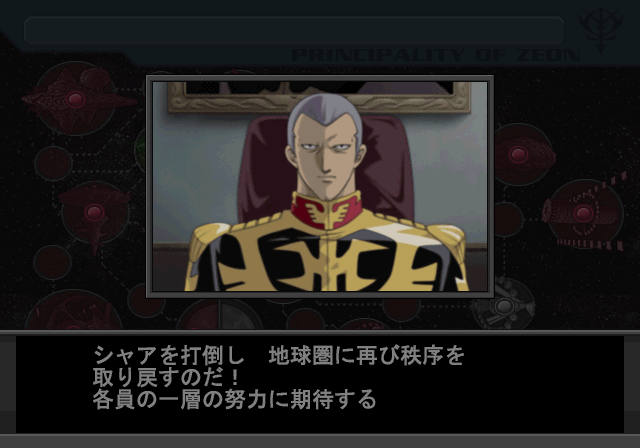
Task: Select the space colony node at far right
Action: point(584,213)
